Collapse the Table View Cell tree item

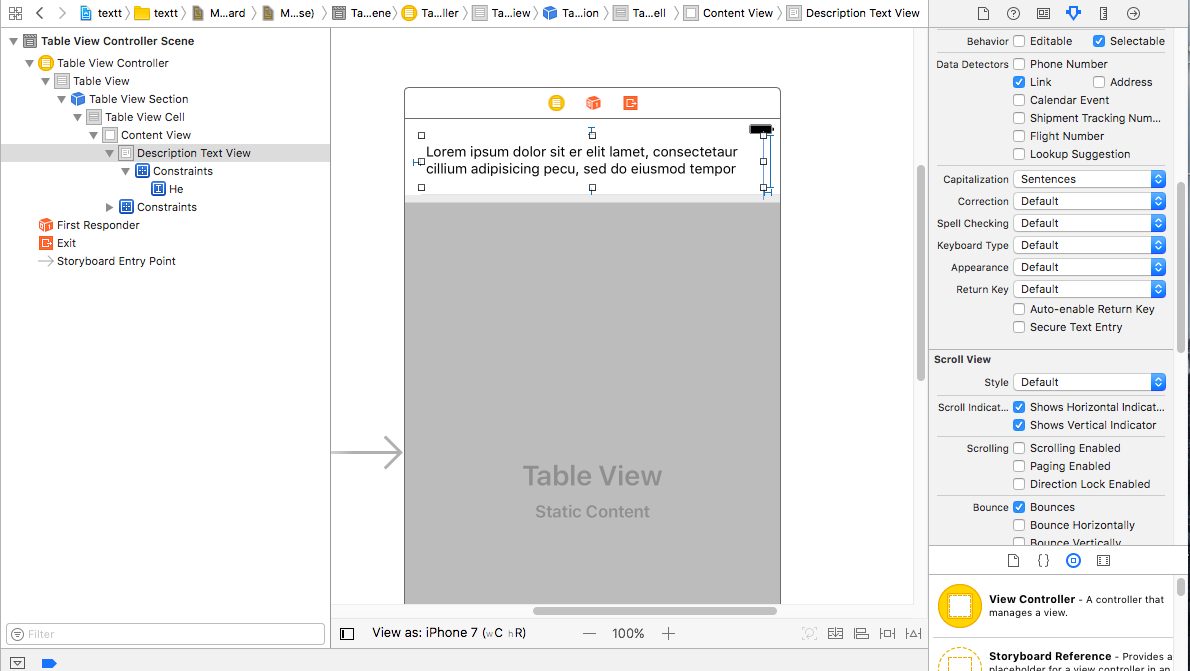tap(77, 116)
